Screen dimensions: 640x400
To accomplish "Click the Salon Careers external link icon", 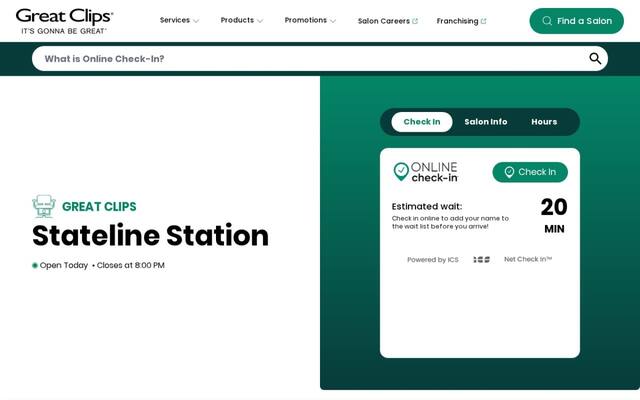I will 415,21.
